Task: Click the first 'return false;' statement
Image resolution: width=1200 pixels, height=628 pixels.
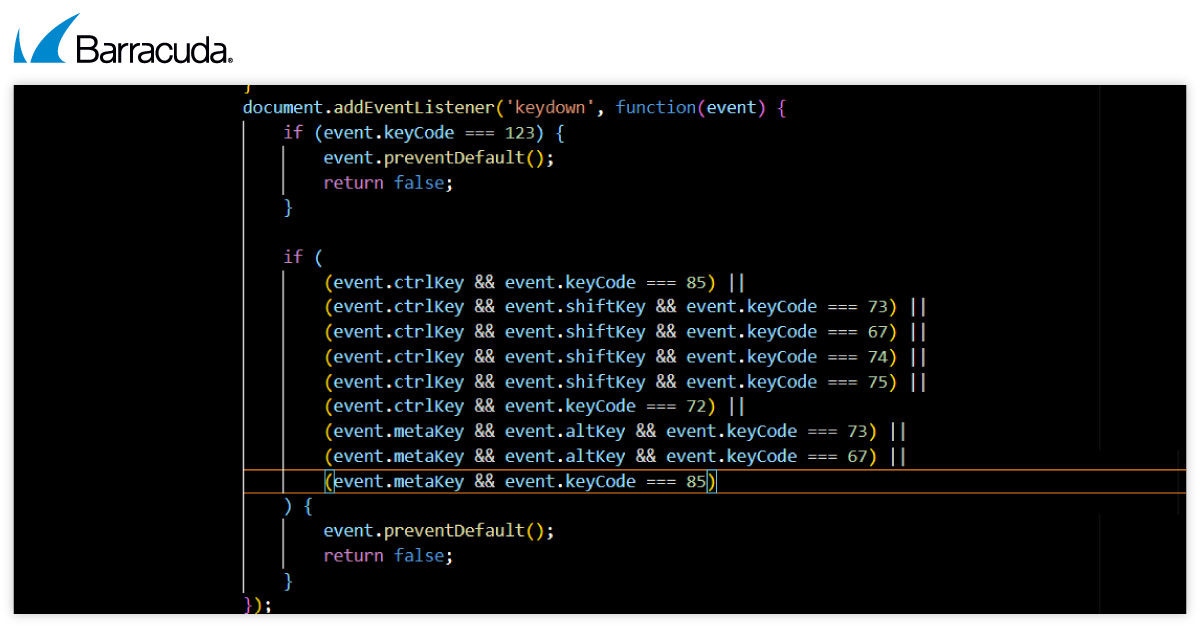Action: [x=388, y=183]
